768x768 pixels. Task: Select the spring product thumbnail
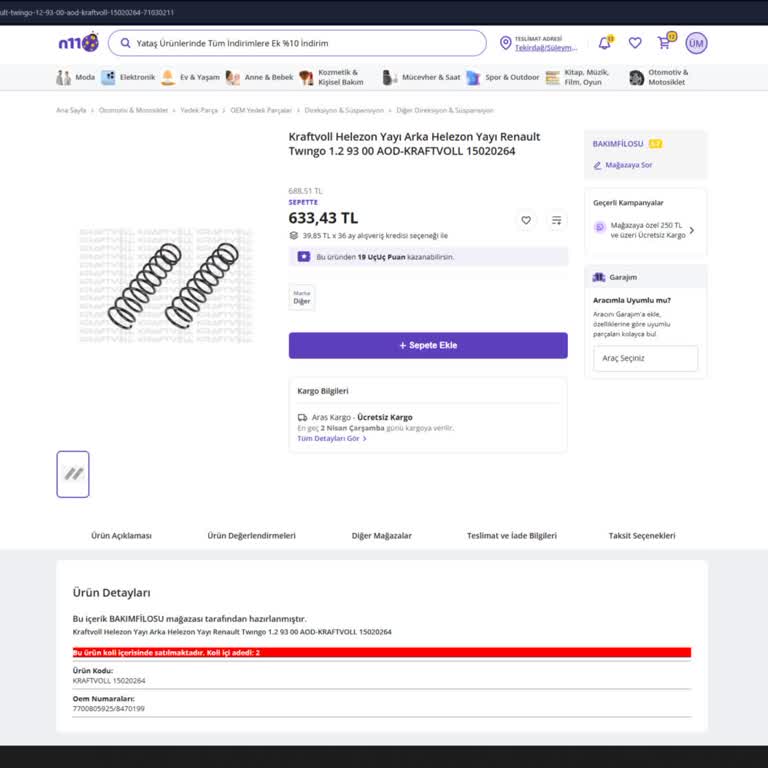tap(73, 474)
